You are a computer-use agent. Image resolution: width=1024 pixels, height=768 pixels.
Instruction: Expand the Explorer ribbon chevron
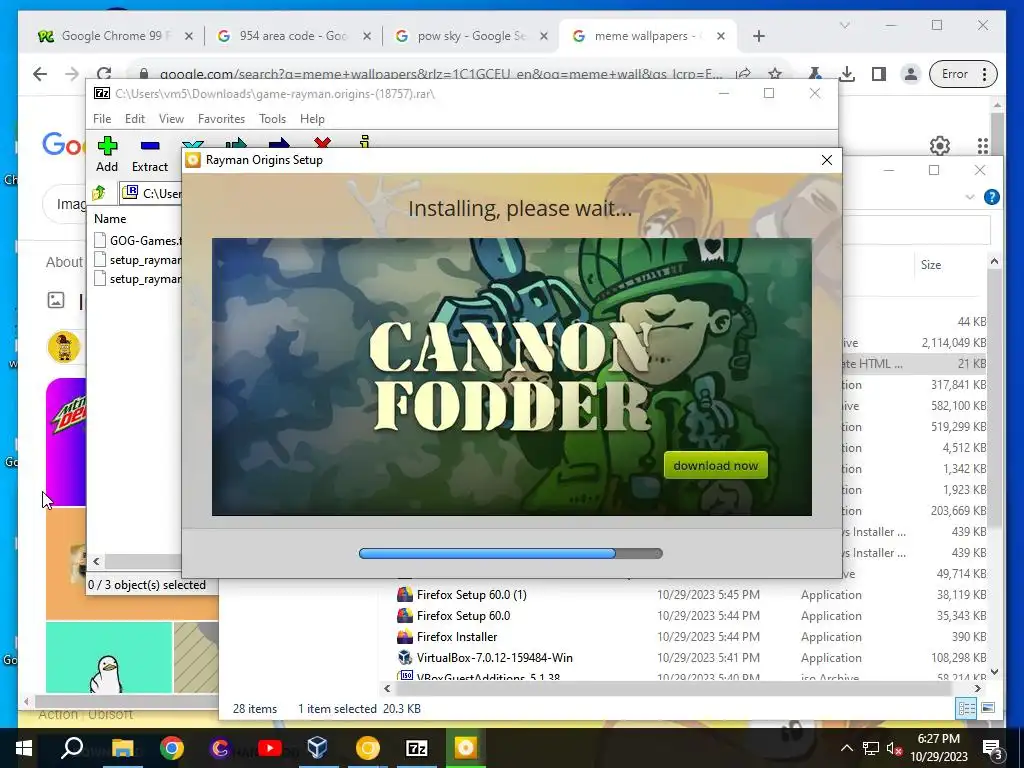[970, 197]
